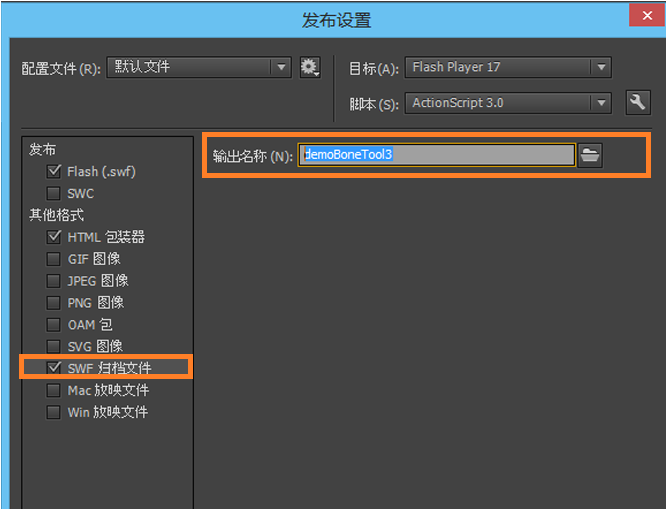Click the 配置文件 (R) label
The image size is (667, 510).
click(x=61, y=68)
